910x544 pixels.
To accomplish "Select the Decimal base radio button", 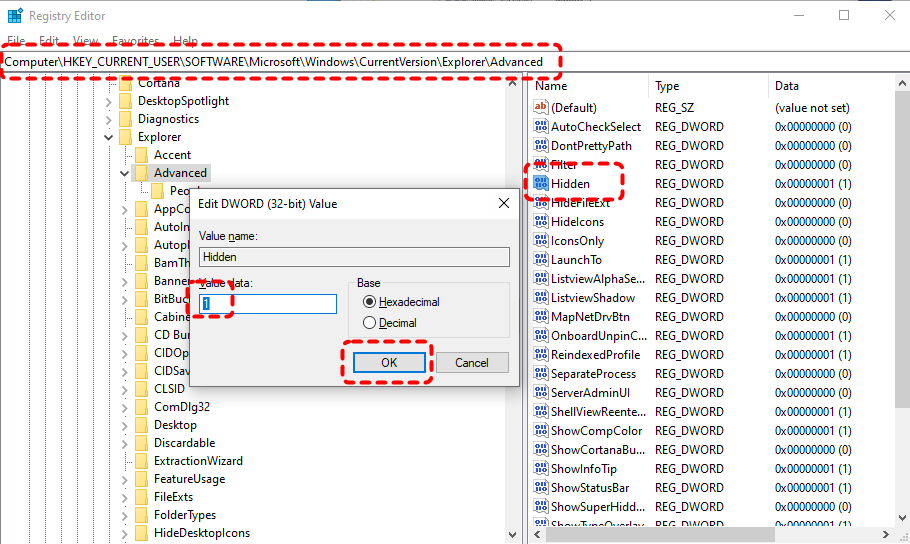I will [x=370, y=323].
